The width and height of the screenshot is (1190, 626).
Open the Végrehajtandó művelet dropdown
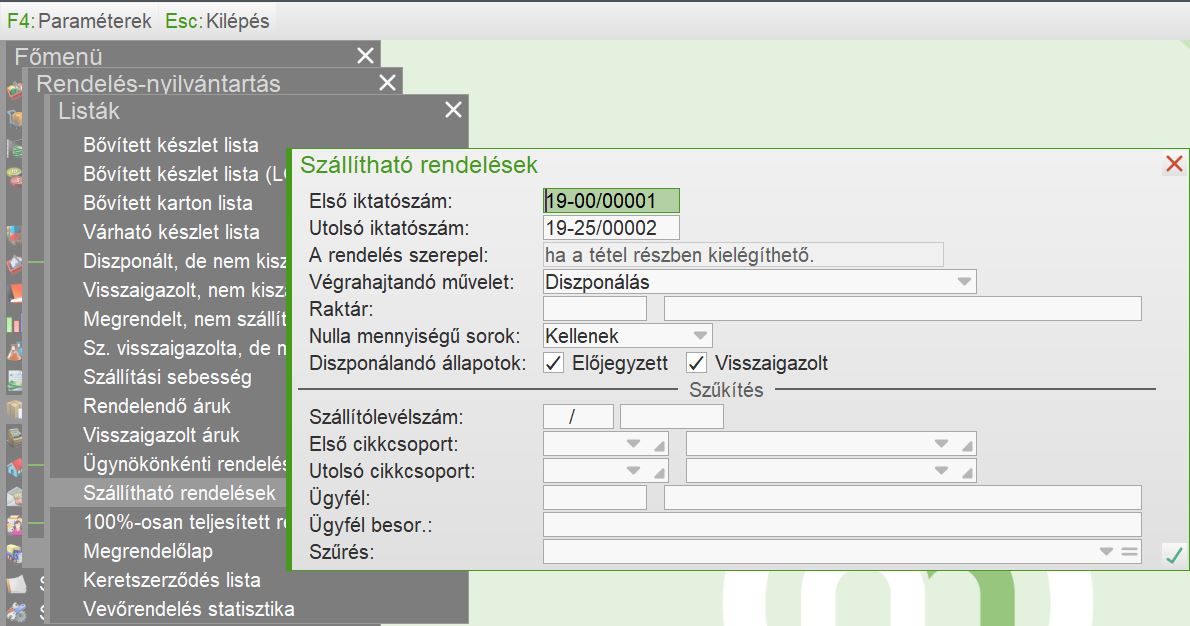click(x=964, y=282)
